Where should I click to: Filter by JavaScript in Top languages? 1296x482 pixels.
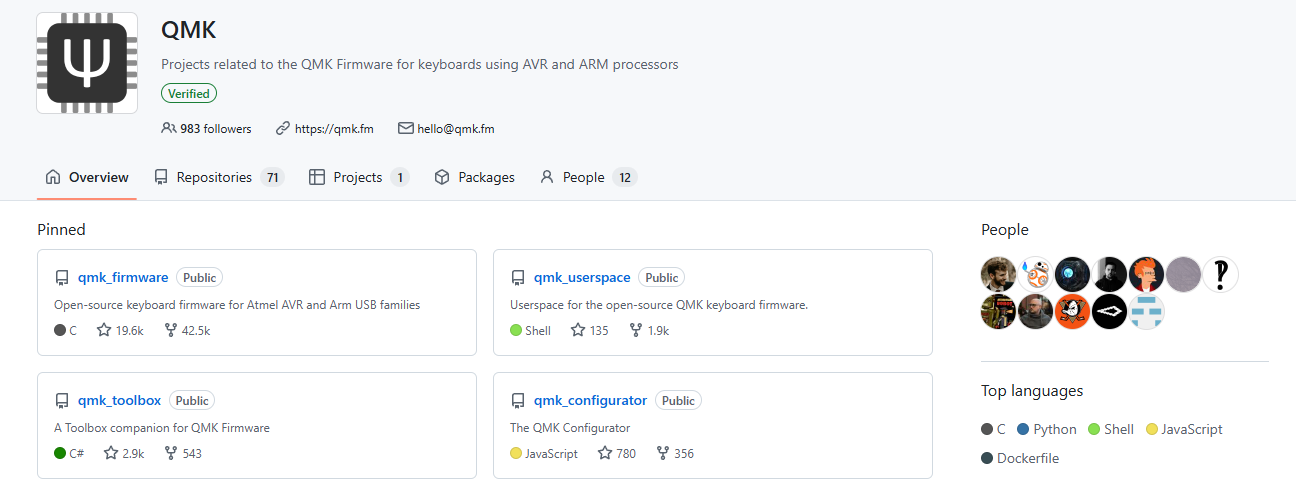(x=1184, y=429)
